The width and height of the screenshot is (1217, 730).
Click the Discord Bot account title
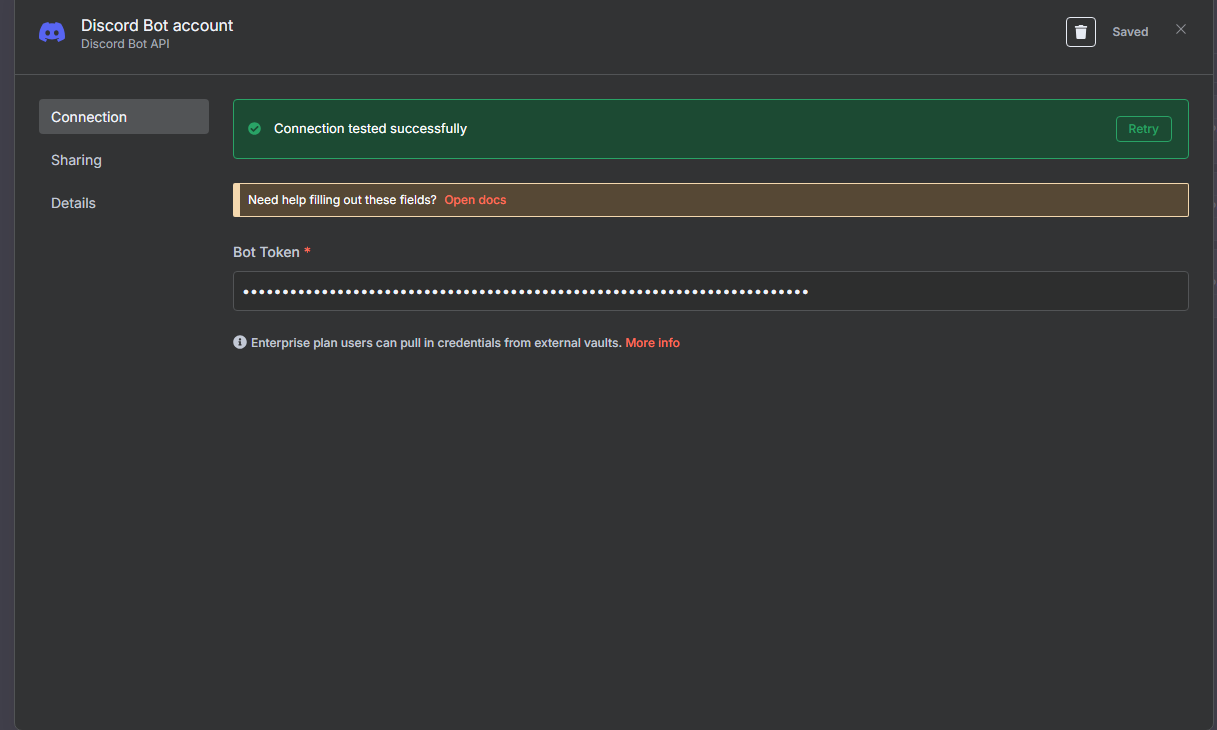pyautogui.click(x=157, y=25)
